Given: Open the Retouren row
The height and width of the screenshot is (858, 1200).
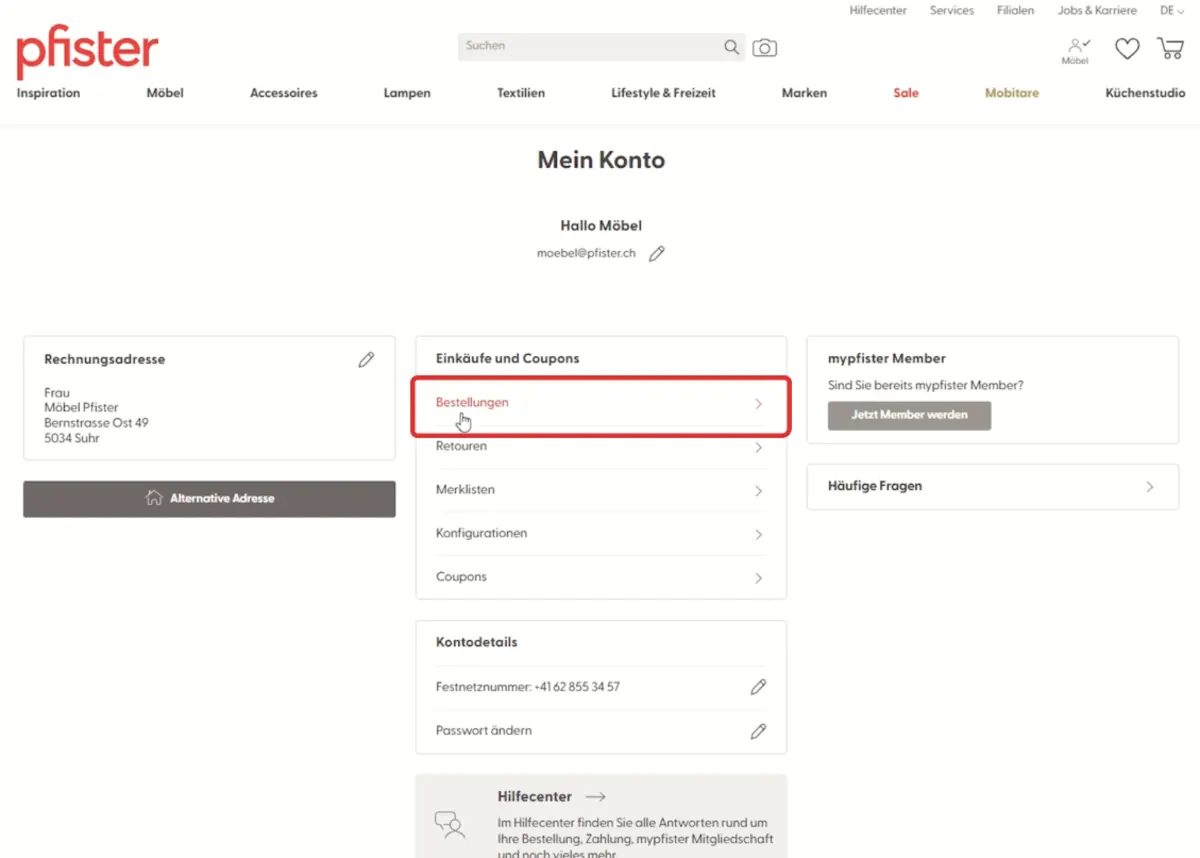Looking at the screenshot, I should [x=600, y=447].
